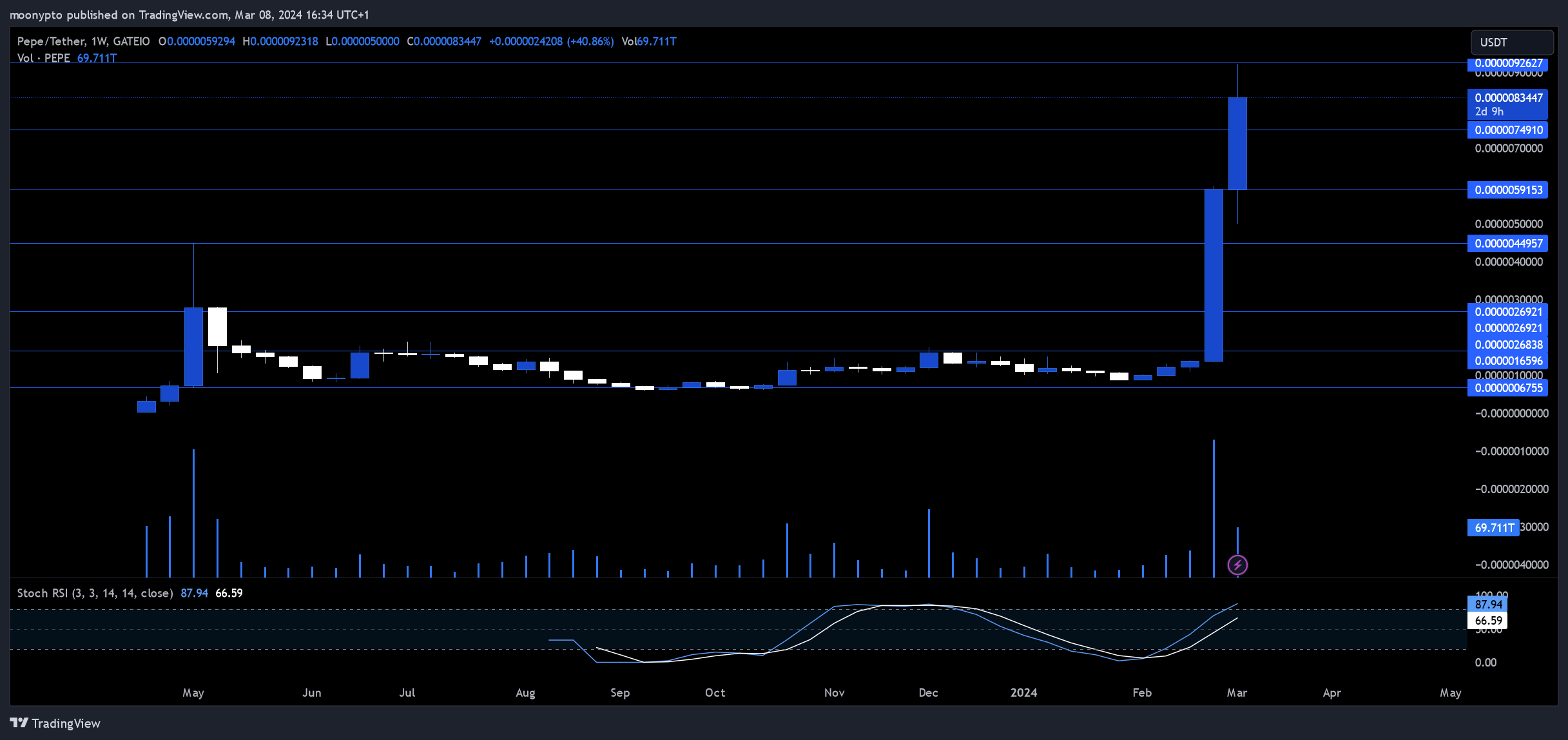Click the 0.0000044957 price level label
This screenshot has height=740, width=1568.
[1508, 244]
